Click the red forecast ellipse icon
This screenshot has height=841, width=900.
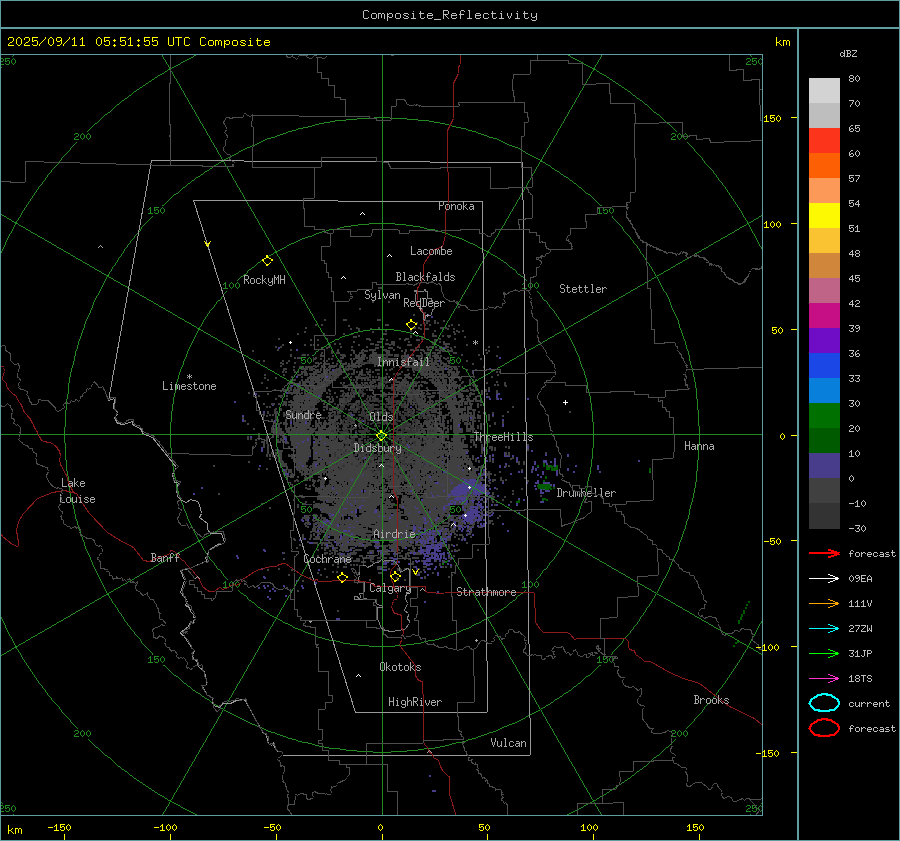click(824, 728)
